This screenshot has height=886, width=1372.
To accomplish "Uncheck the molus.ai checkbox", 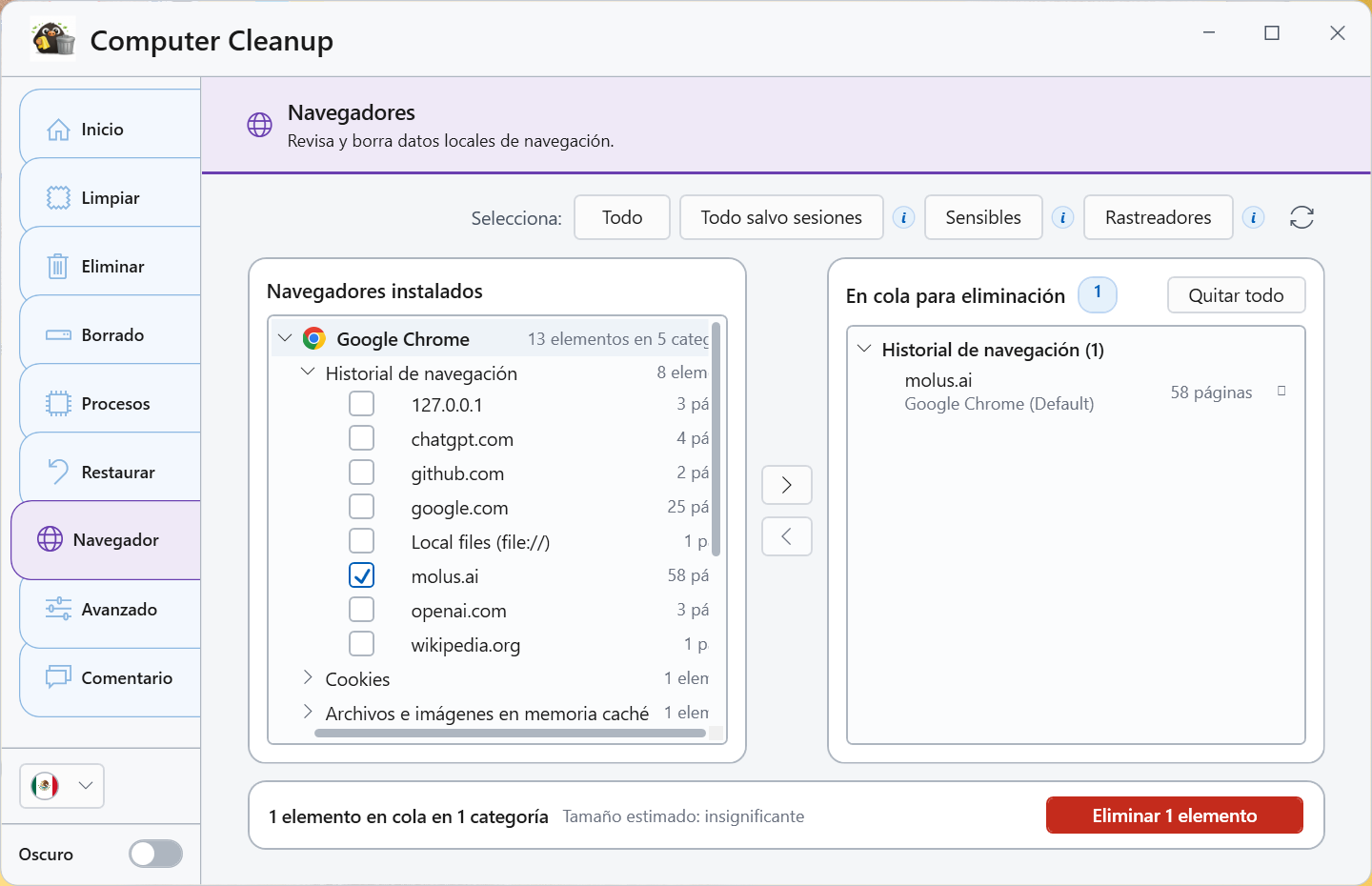I will click(x=362, y=575).
